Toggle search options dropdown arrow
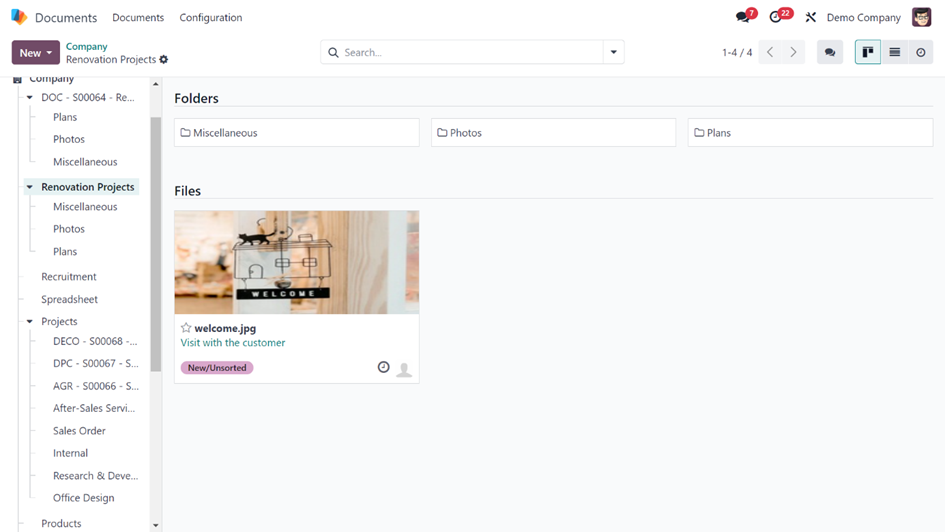 (614, 52)
